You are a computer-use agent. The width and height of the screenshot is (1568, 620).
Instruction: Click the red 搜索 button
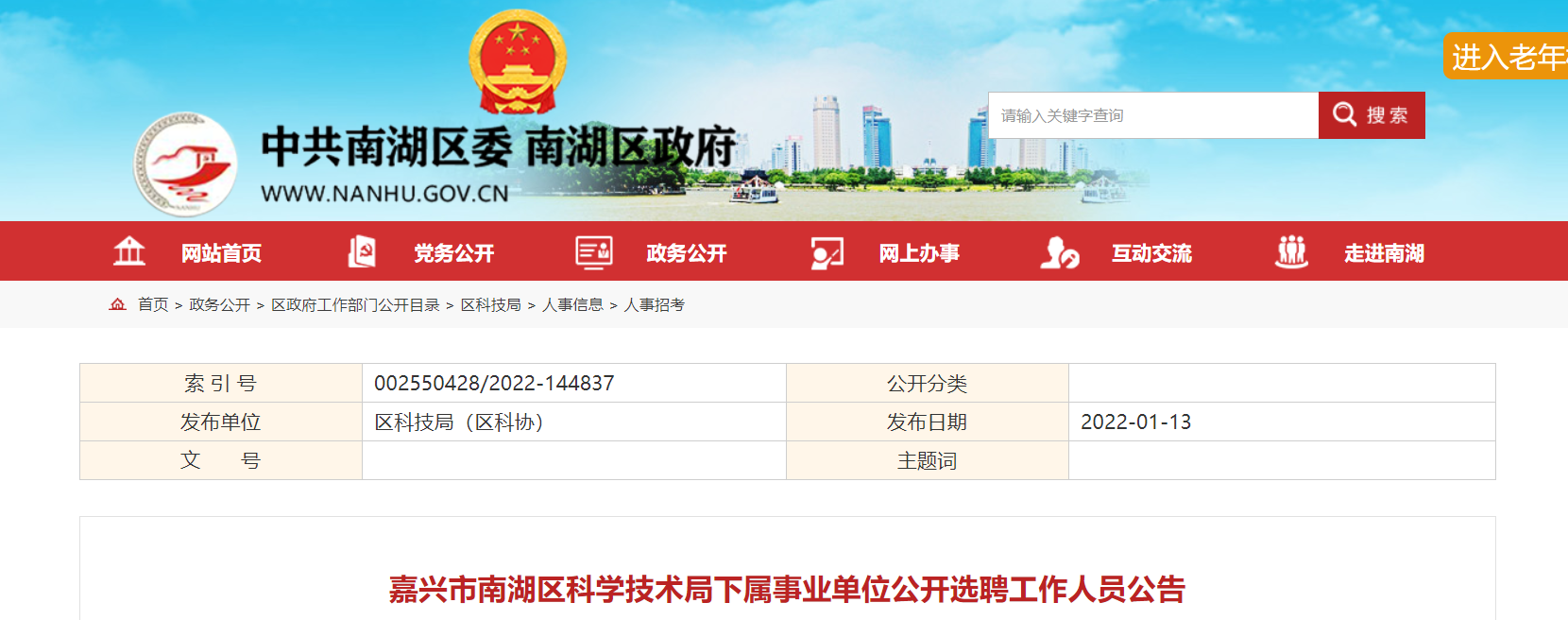click(x=1372, y=115)
